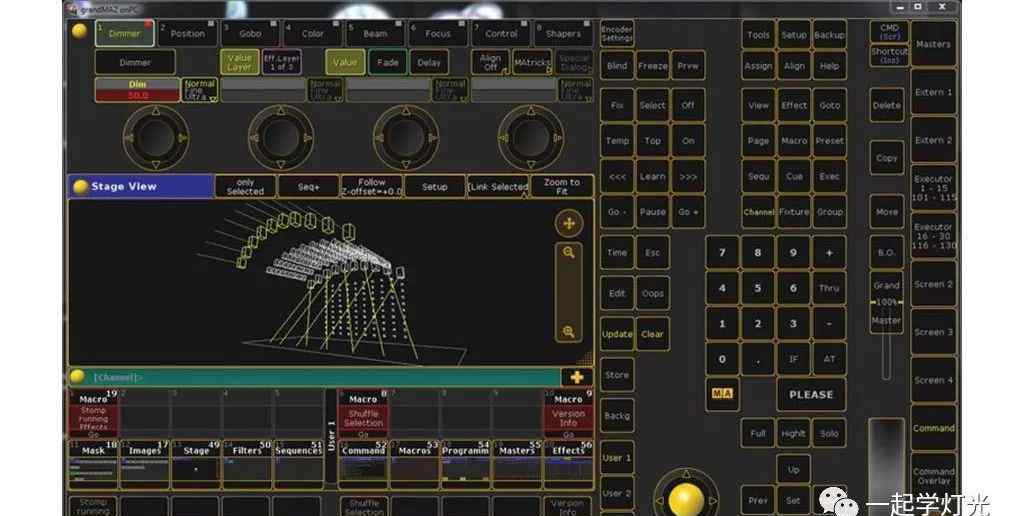The image size is (1024, 516).
Task: Run the Stomp running Effects macro
Action: click(x=93, y=414)
